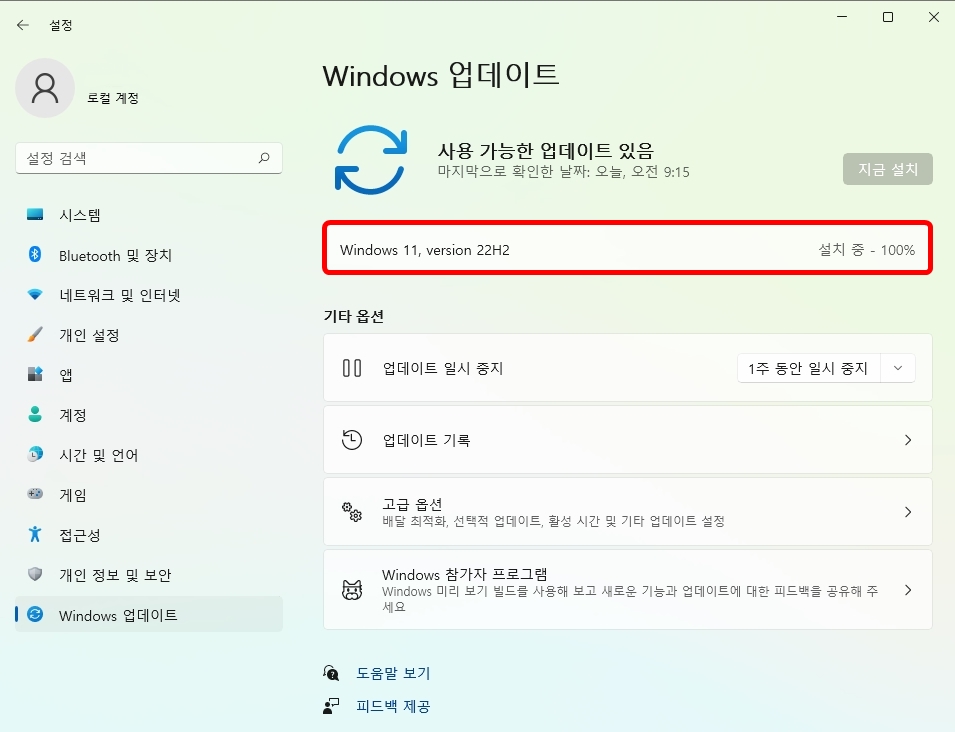The image size is (955, 732).
Task: Open 네트워크 및 인터넷 settings
Action: pos(149,295)
